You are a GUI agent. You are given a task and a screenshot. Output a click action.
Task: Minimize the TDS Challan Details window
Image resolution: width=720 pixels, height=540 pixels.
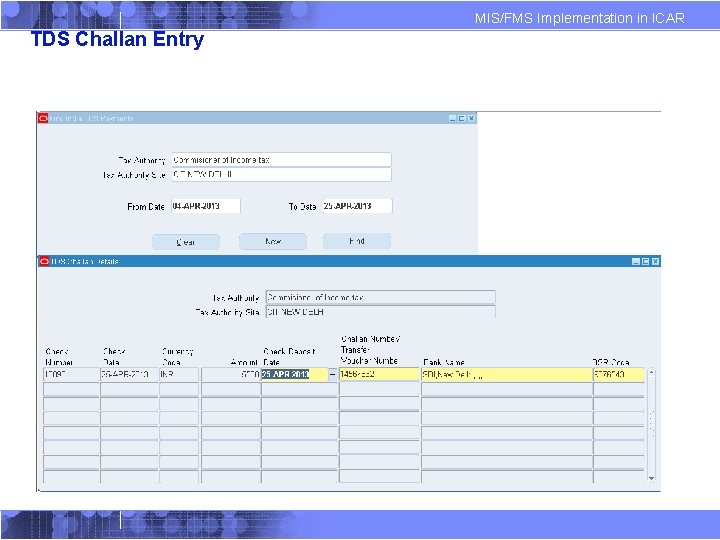pyautogui.click(x=636, y=261)
